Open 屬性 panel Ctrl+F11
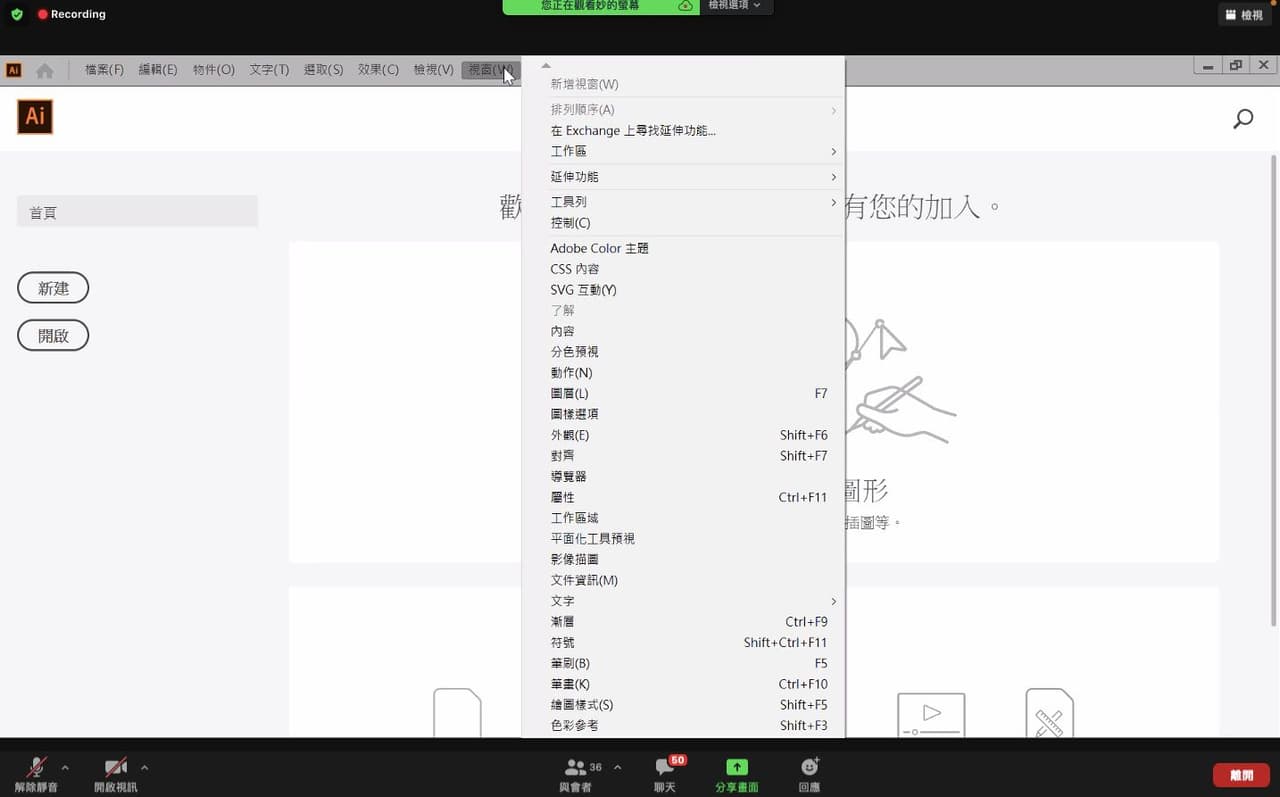1280x797 pixels. [x=684, y=497]
